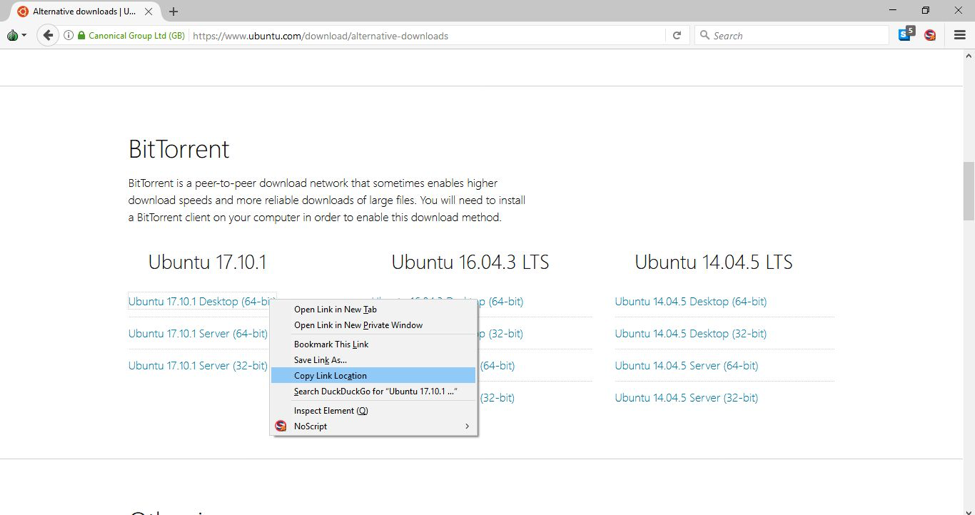Open a new tab with plus

(x=173, y=11)
